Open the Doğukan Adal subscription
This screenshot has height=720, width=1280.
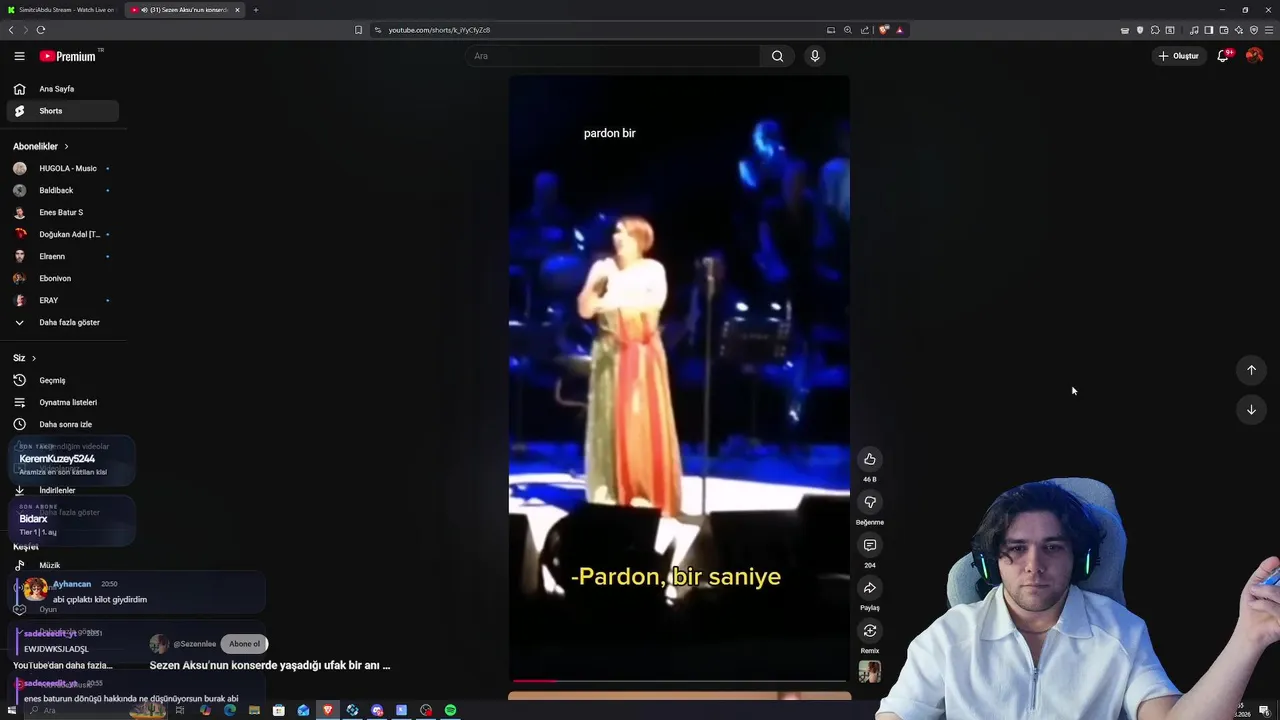click(x=63, y=234)
